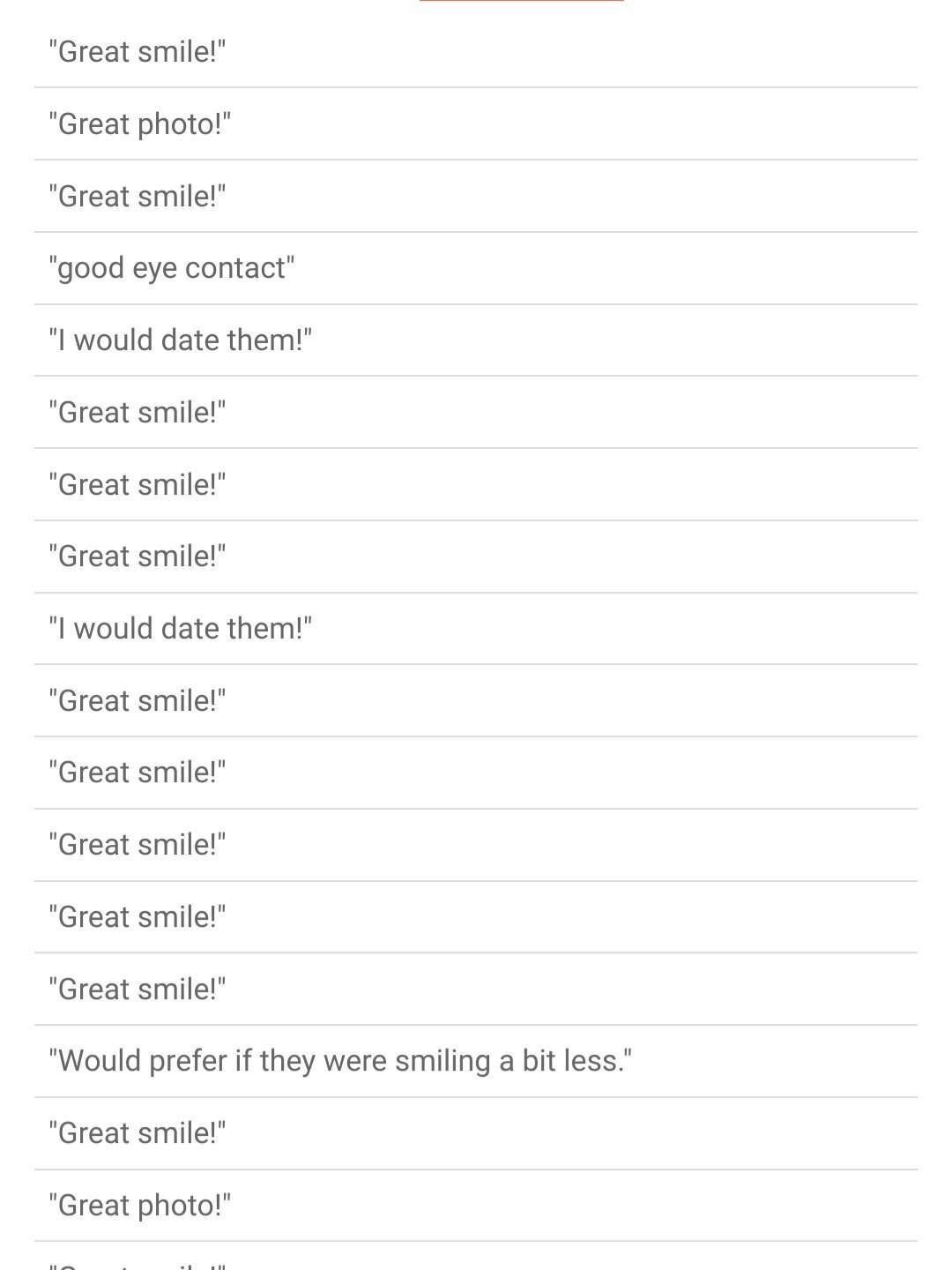Click "Great smile!" two rows above "Would prefer" comment
The height and width of the screenshot is (1270, 952).
click(138, 917)
